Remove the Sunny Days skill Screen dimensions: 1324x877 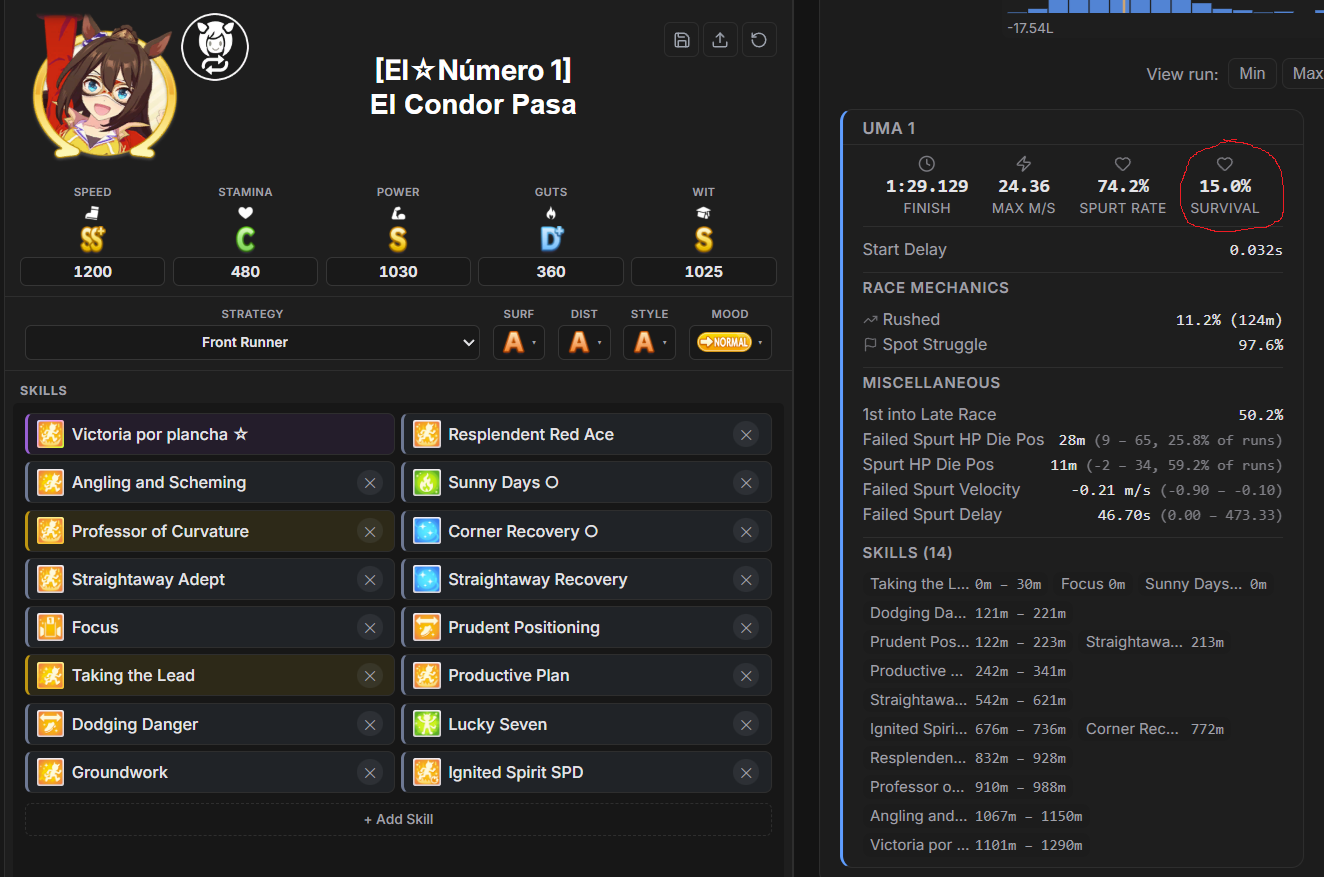point(745,483)
